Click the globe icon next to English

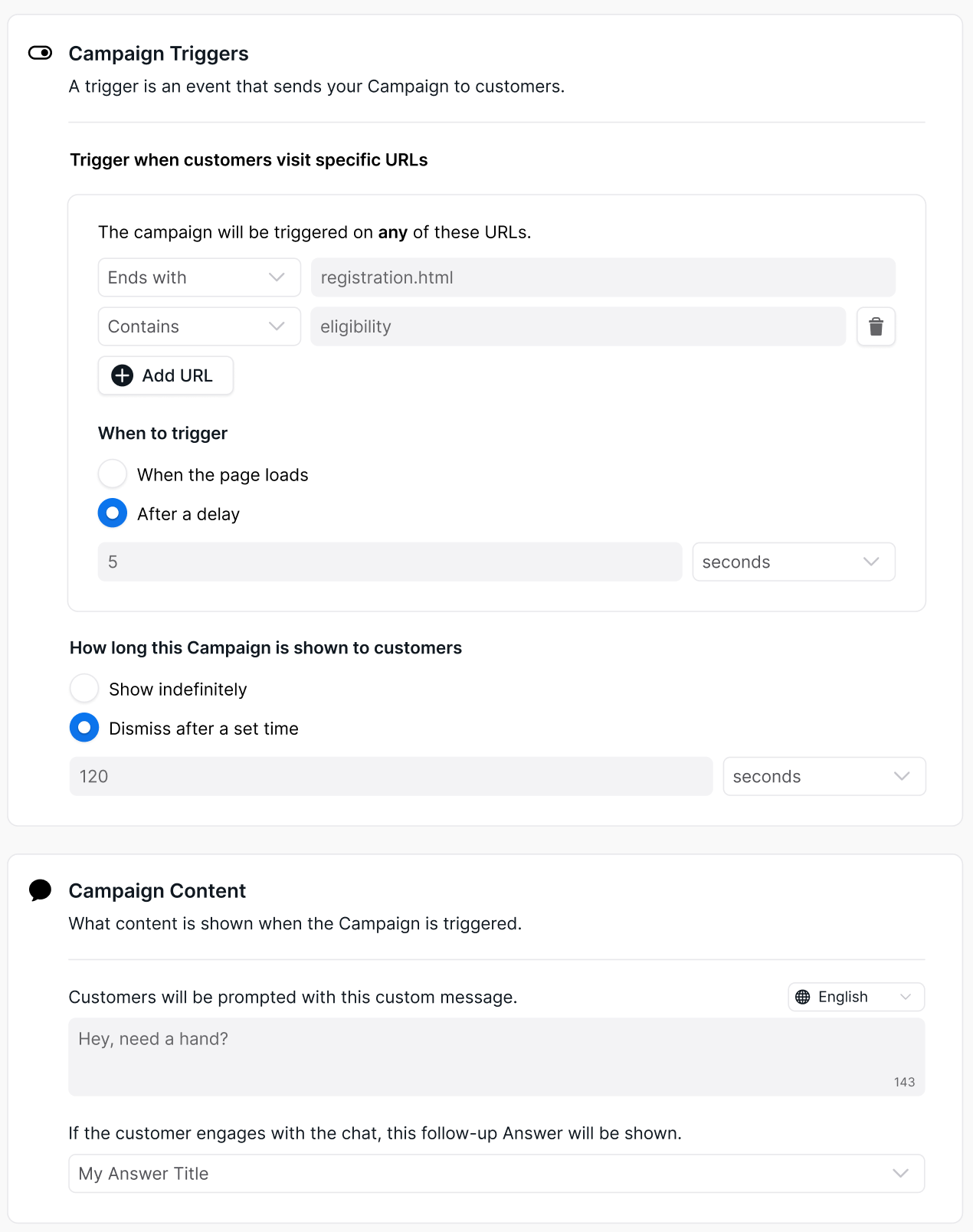click(803, 997)
